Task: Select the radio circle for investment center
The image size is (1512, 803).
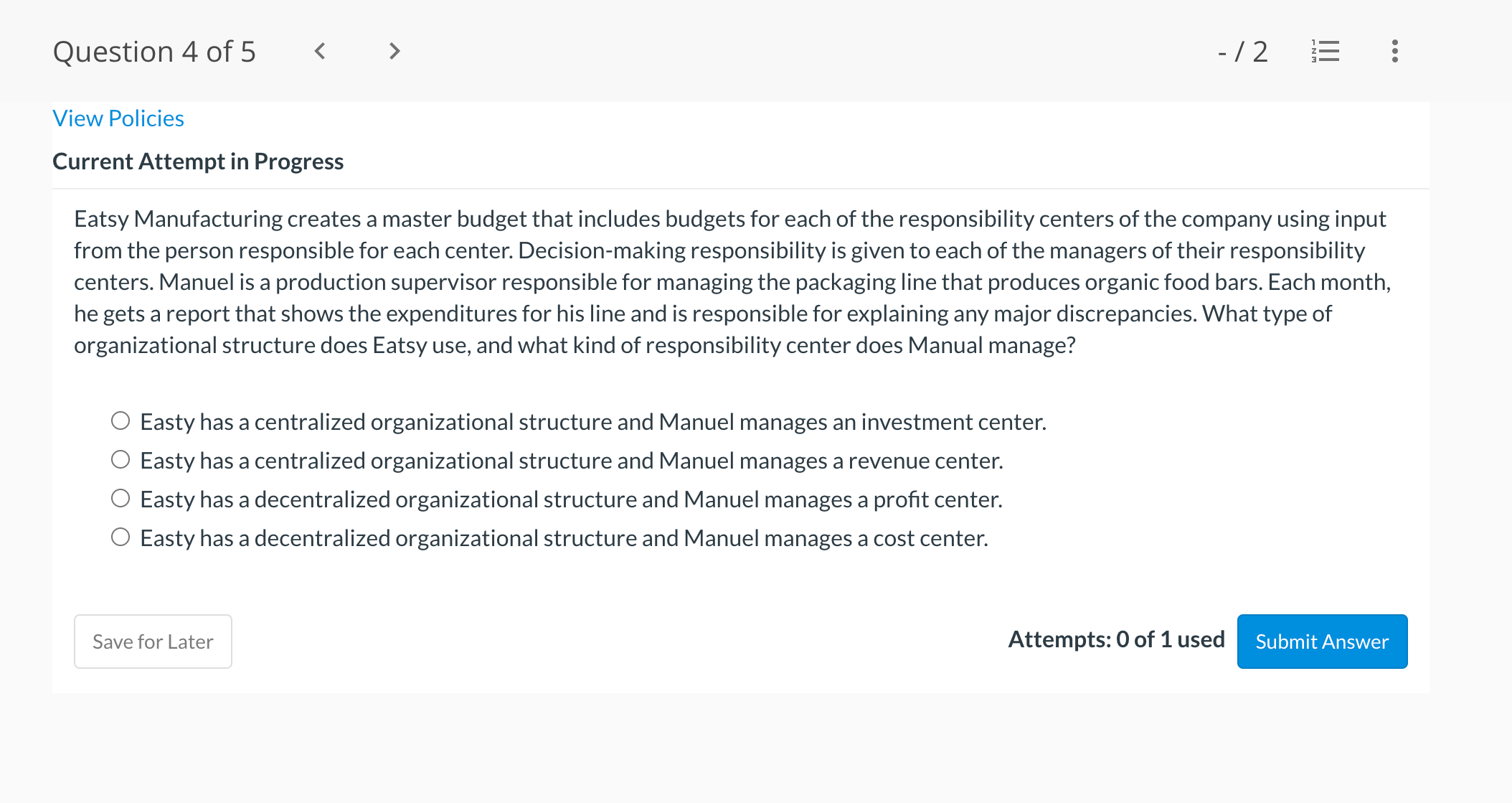Action: point(121,421)
